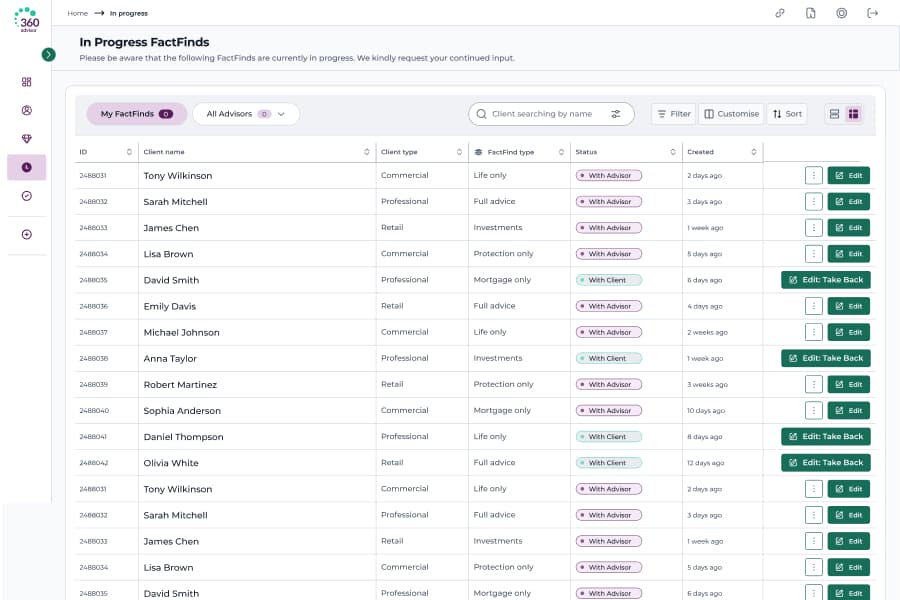
Task: Open the dashboard grid icon in sidebar
Action: (x=26, y=82)
